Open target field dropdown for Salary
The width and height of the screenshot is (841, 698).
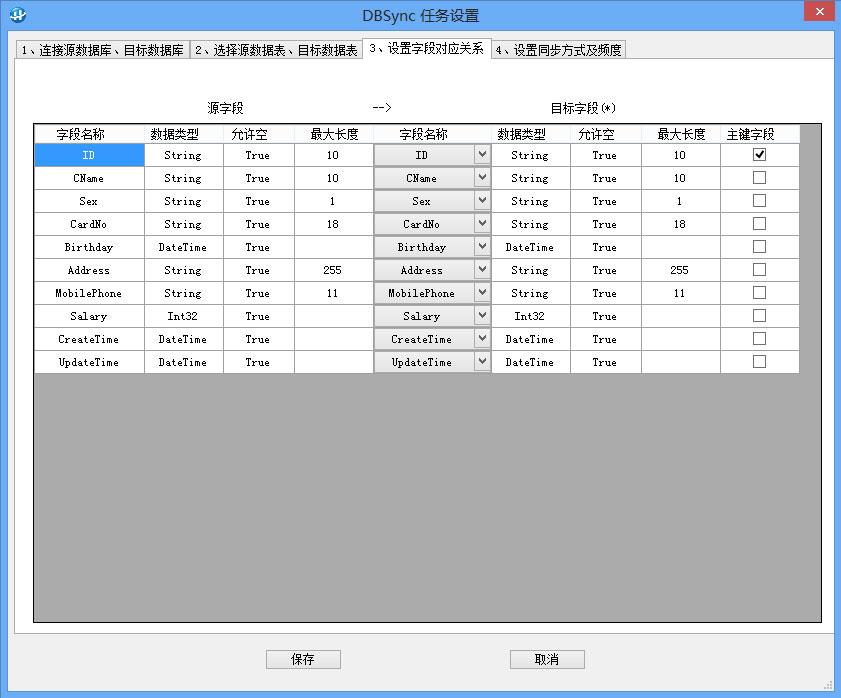482,317
